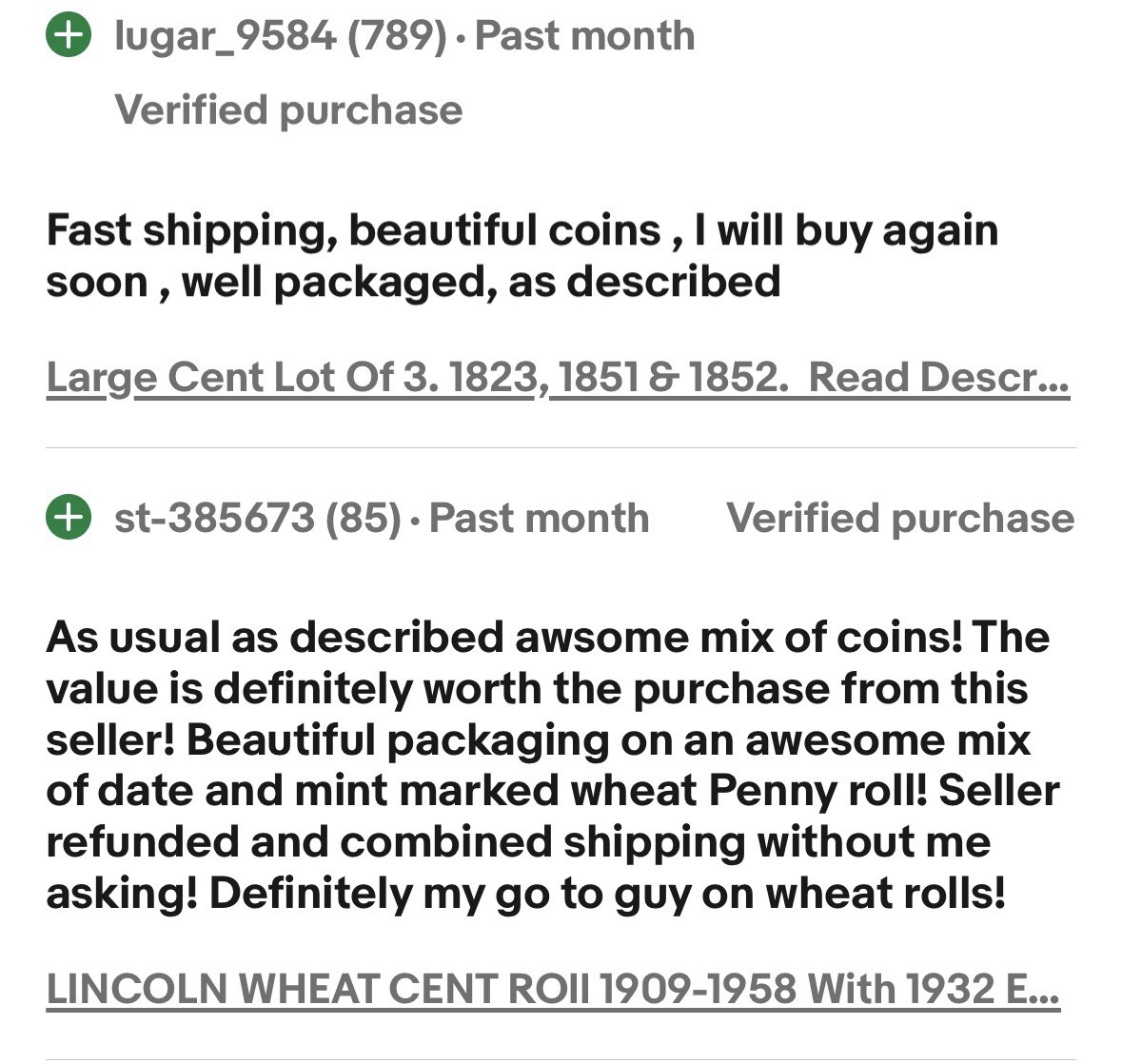
Task: Click the ellipsis ending the LINCOLN WHEAT link
Action: coord(1045,991)
